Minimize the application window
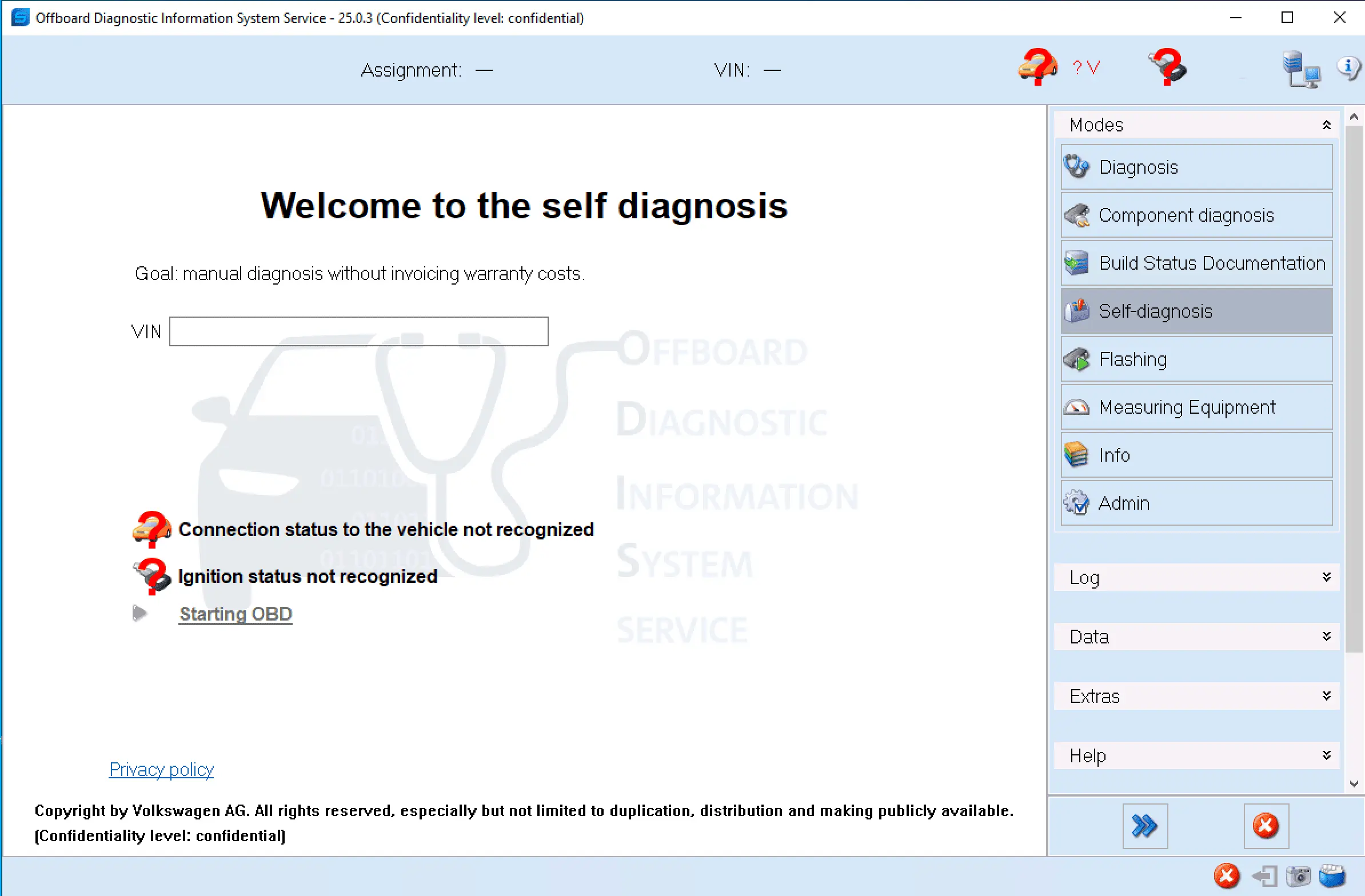Image resolution: width=1365 pixels, height=896 pixels. (1235, 18)
